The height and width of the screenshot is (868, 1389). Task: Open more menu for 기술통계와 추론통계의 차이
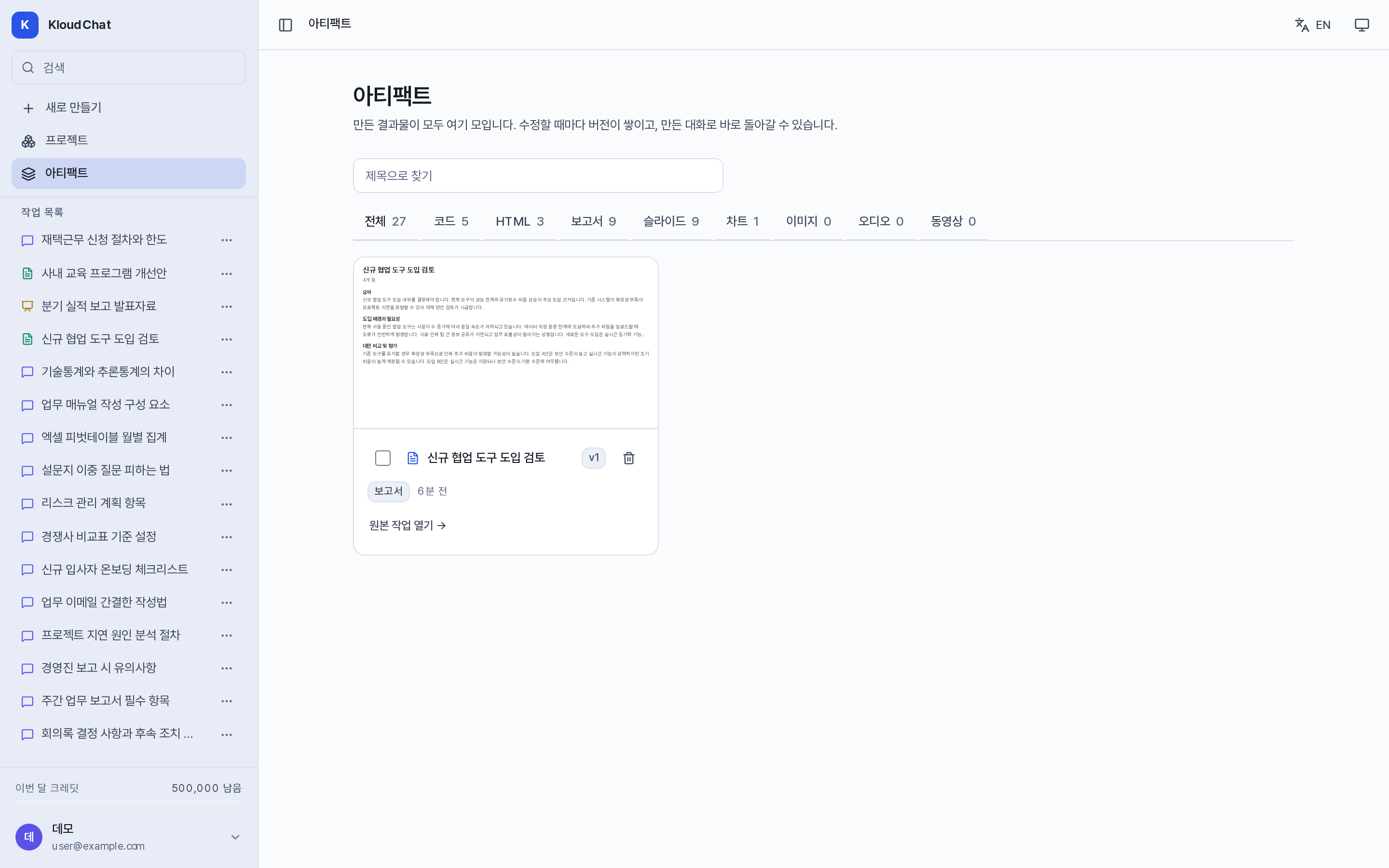click(x=227, y=372)
